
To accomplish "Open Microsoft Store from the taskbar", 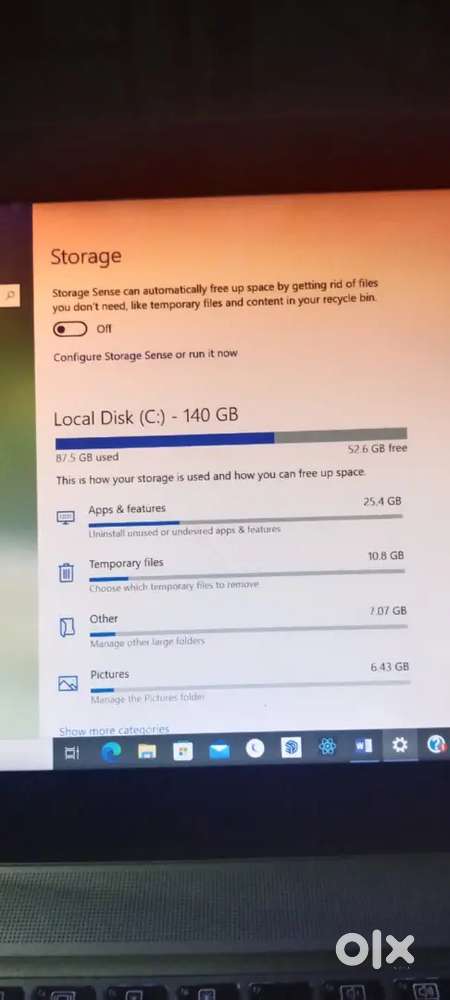I will click(x=183, y=752).
